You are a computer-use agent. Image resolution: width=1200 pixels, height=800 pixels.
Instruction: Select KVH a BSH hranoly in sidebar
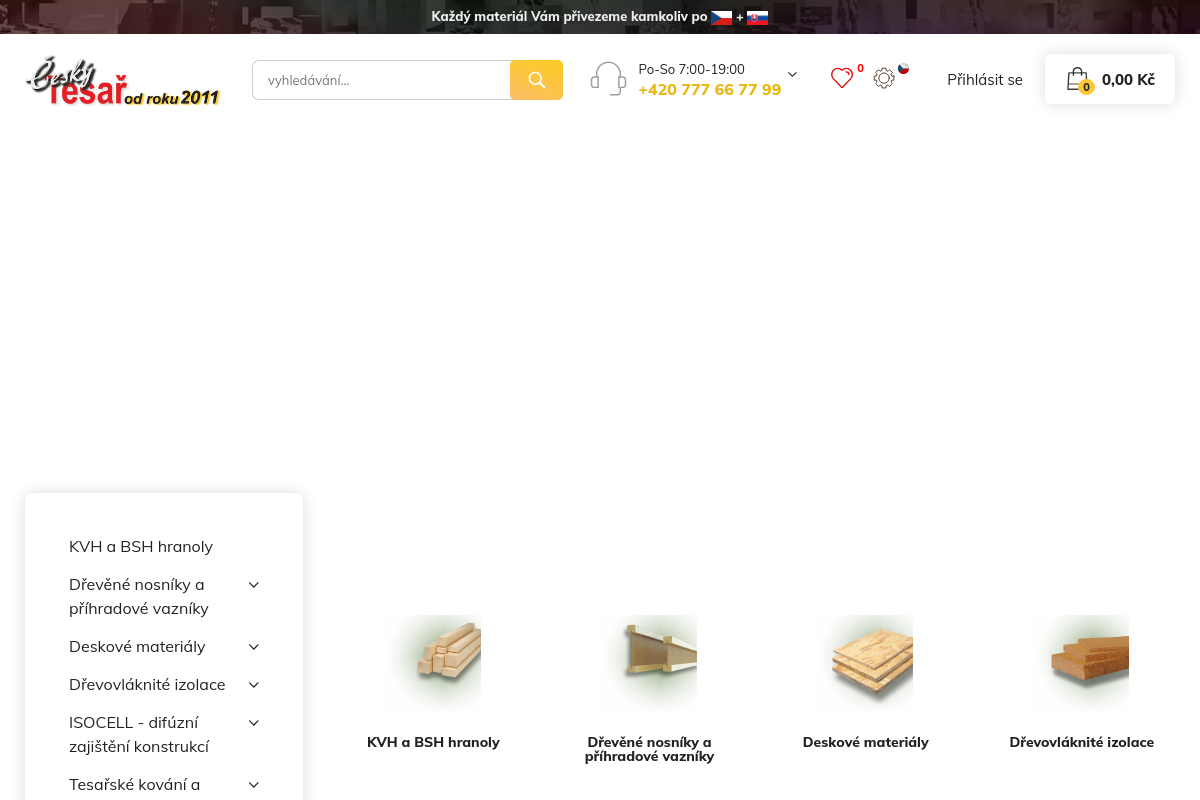click(141, 547)
